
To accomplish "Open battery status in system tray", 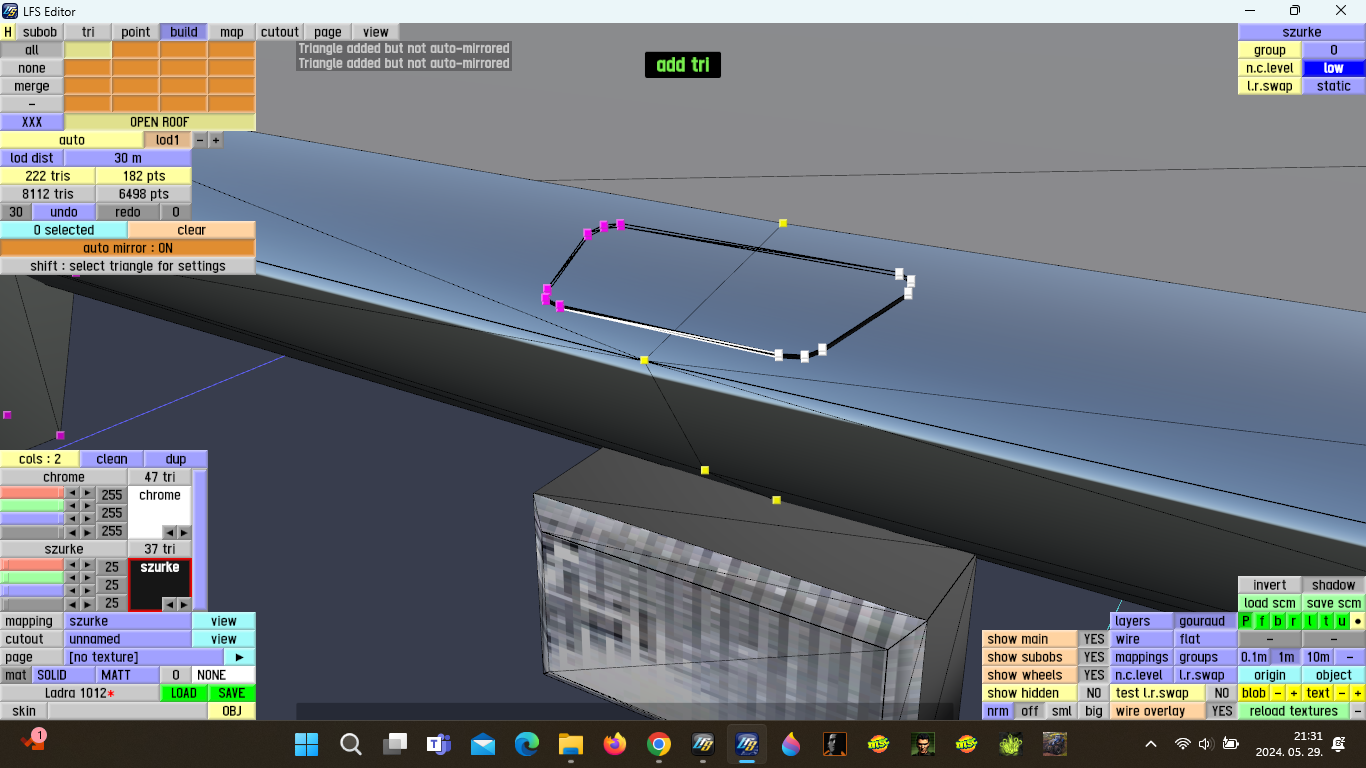I will pyautogui.click(x=1230, y=744).
